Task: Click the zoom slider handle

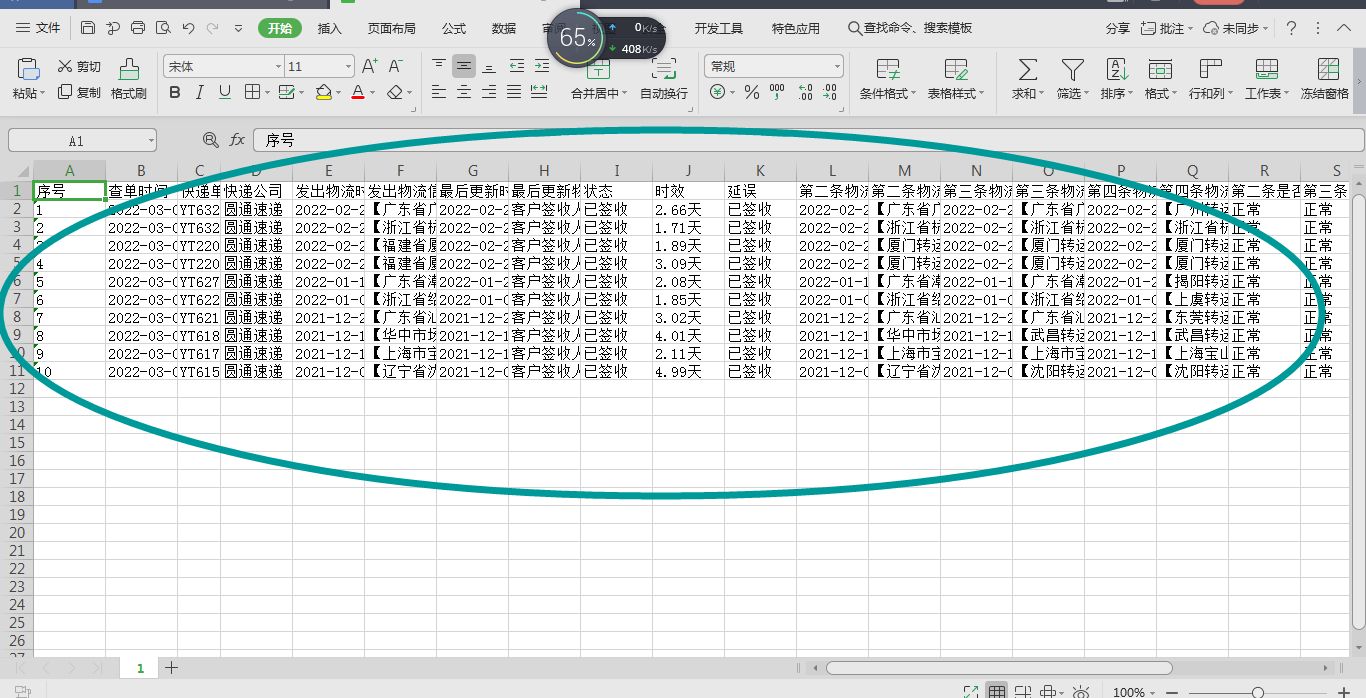Action: [1257, 692]
